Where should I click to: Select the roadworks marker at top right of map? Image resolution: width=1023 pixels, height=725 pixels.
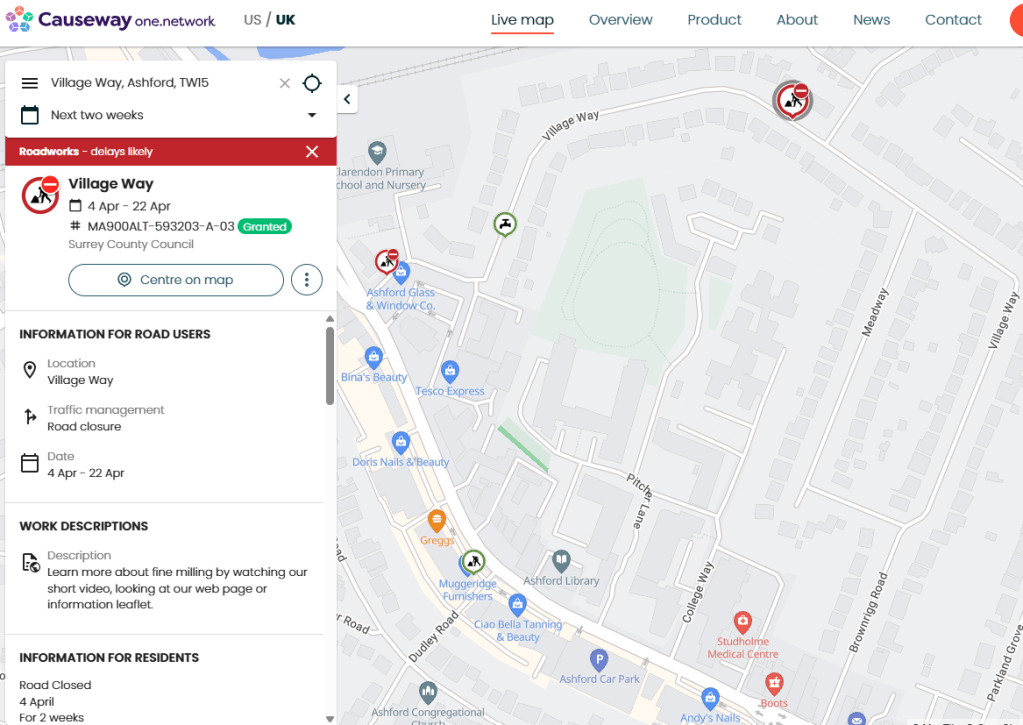point(792,99)
